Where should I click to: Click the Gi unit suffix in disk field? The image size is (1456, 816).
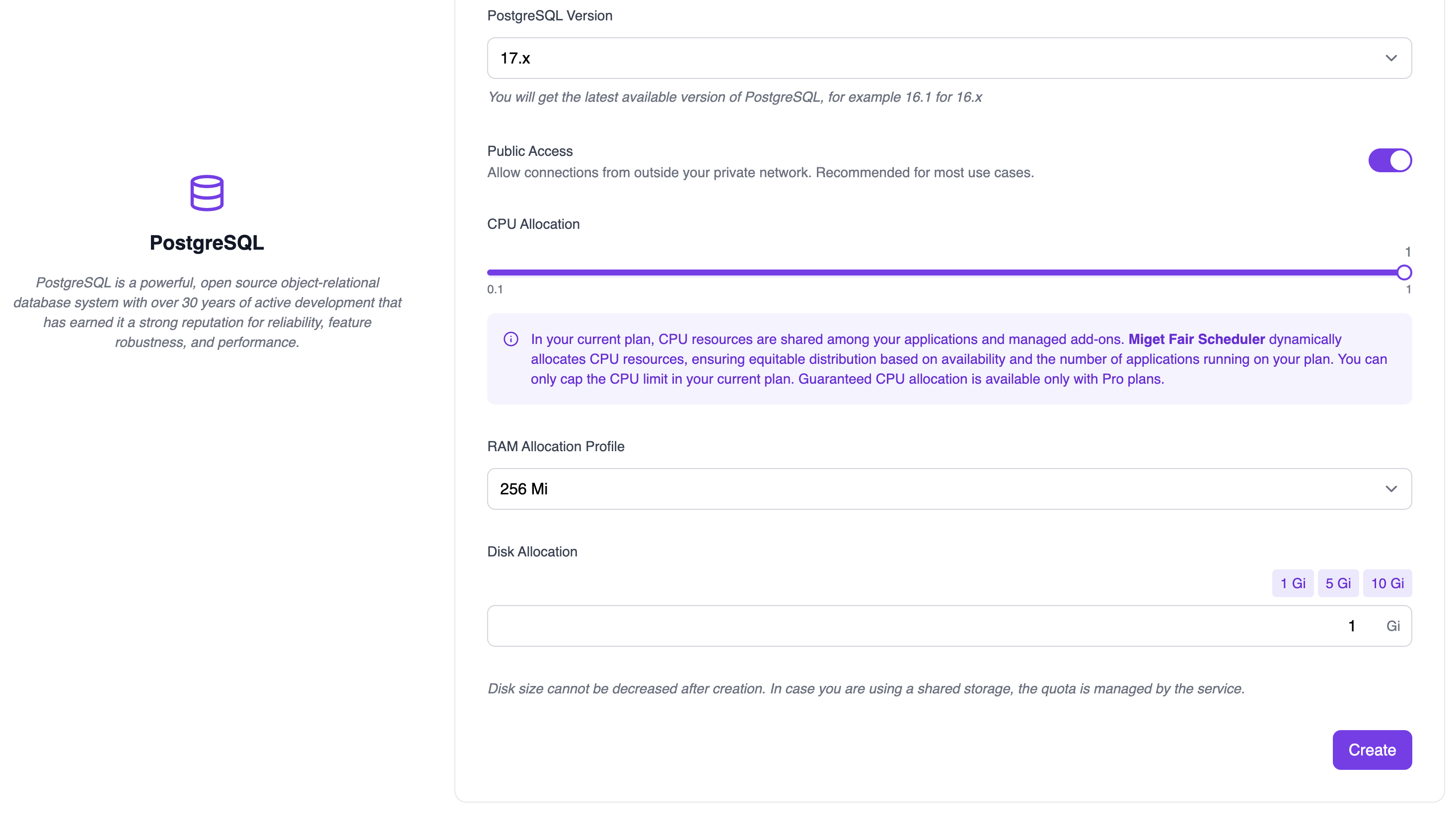coord(1393,626)
